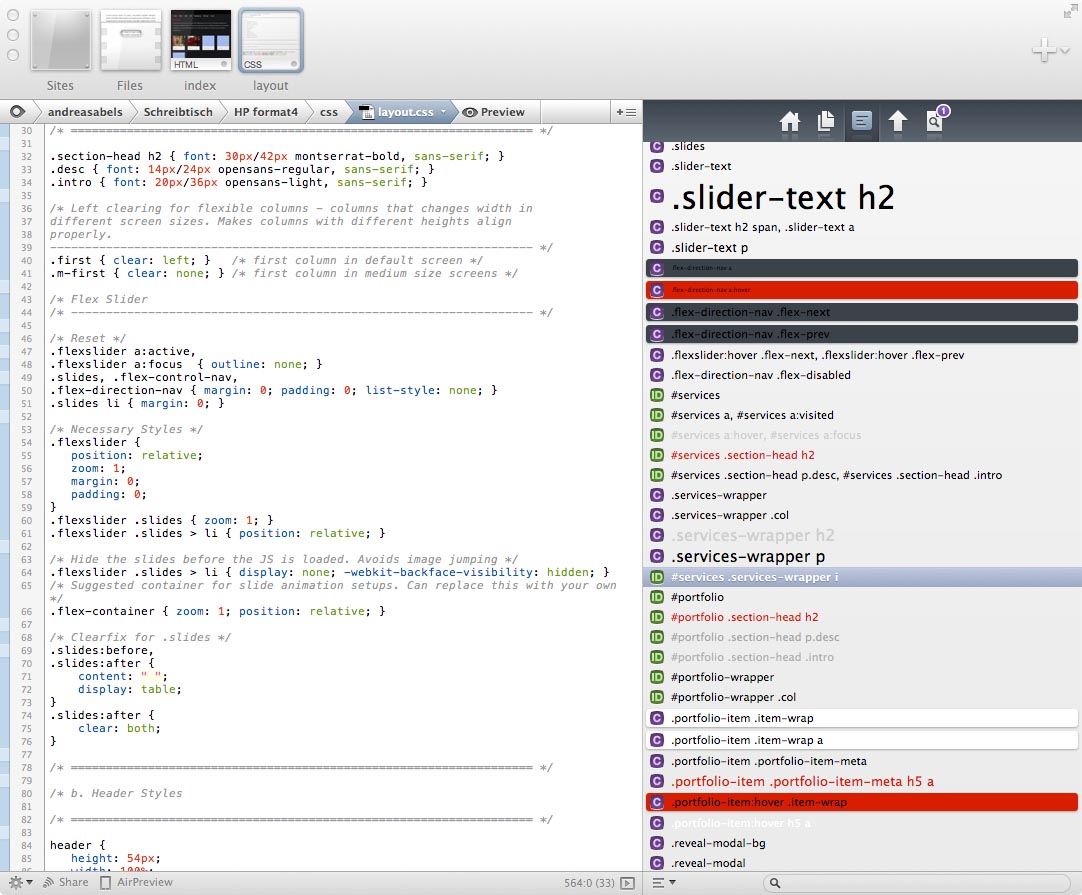This screenshot has width=1082, height=895.
Task: Click the navigator search field
Action: tap(915, 883)
